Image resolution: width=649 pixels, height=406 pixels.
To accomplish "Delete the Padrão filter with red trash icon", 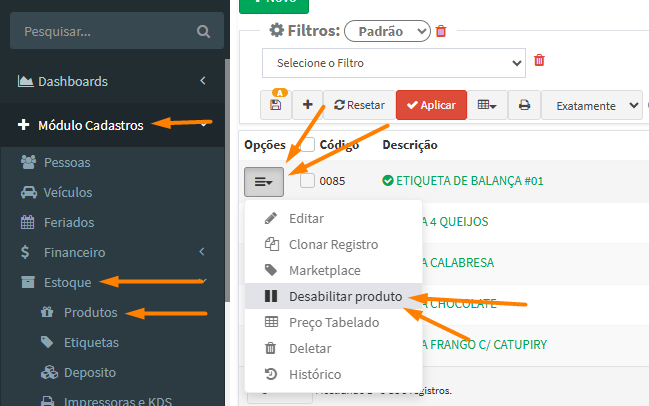I will point(442,31).
